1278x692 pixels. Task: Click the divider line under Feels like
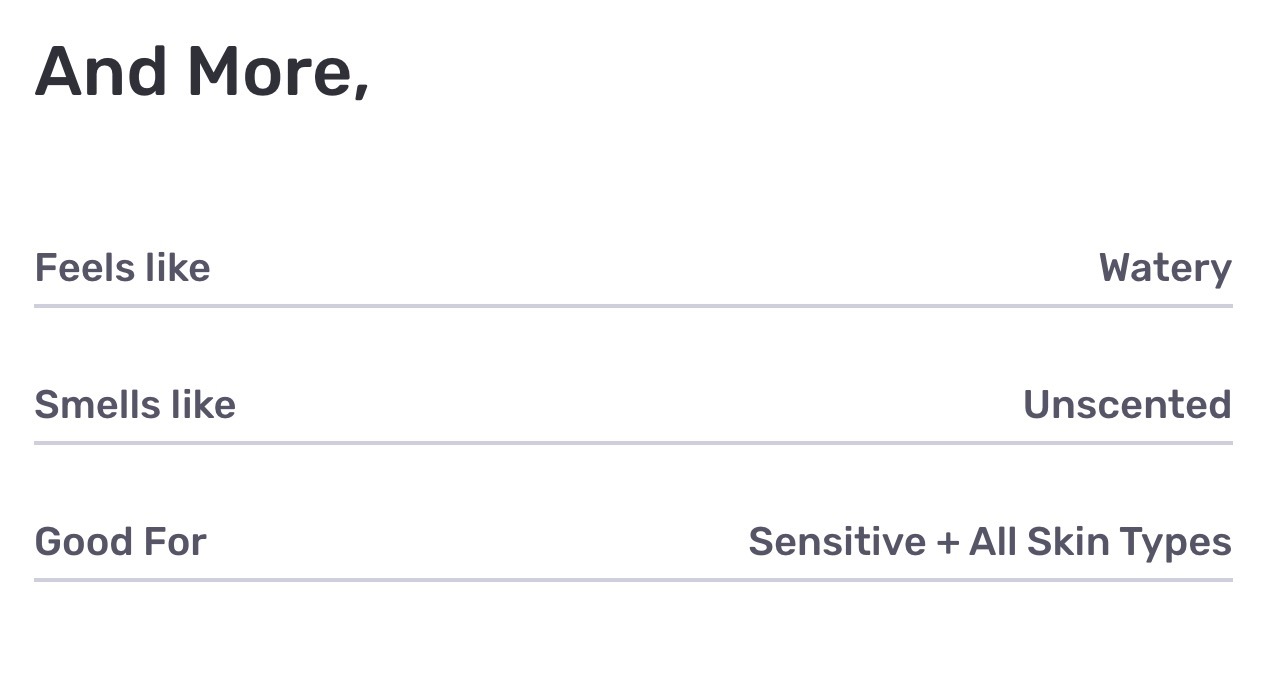633,305
